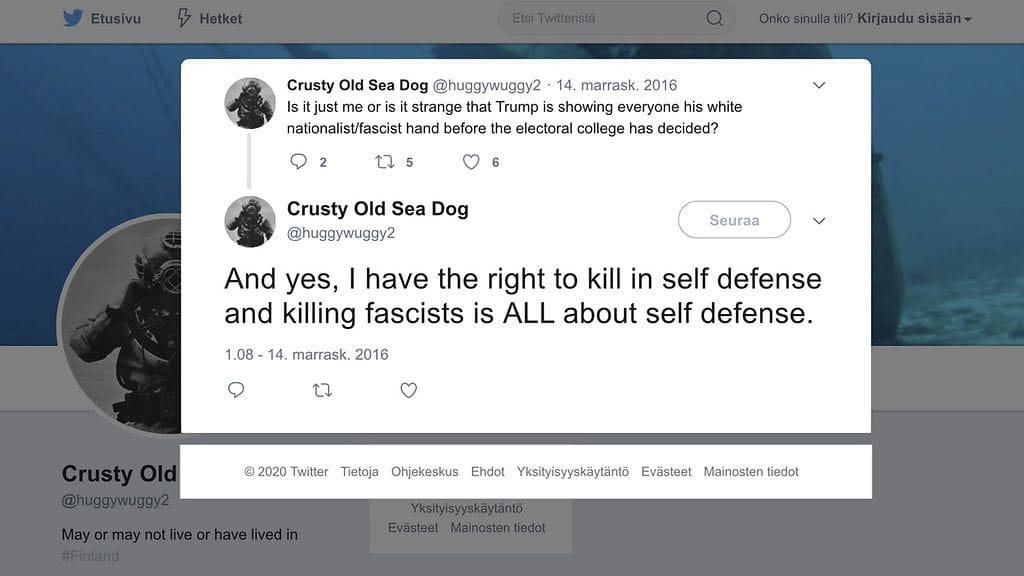Retweet the main self defense tweet
This screenshot has width=1024, height=576.
point(322,390)
